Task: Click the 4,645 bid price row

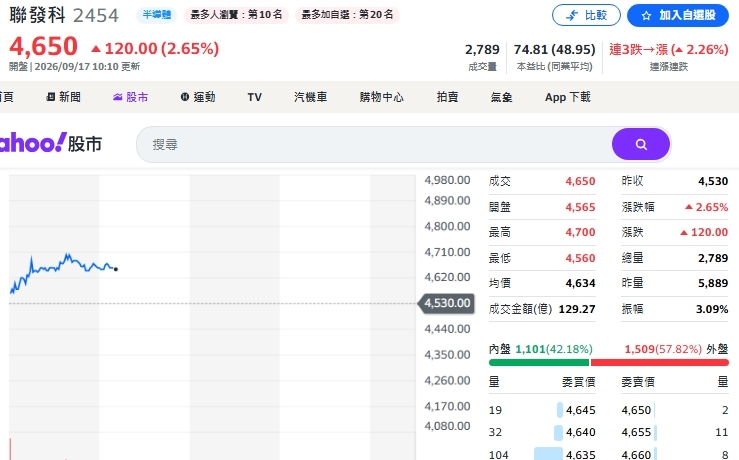Action: pos(542,411)
